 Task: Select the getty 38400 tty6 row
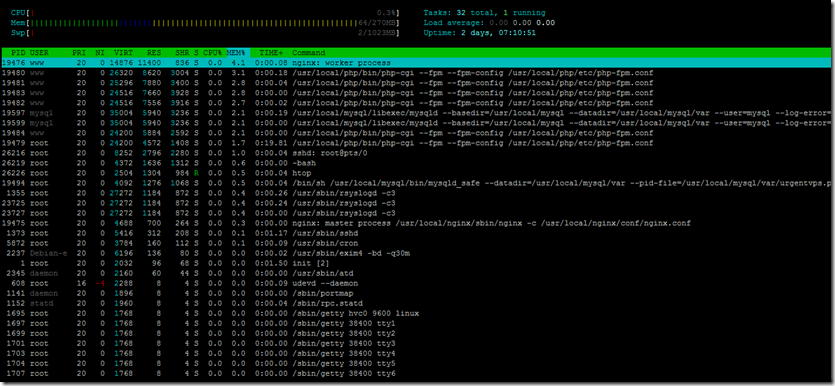click(x=416, y=374)
